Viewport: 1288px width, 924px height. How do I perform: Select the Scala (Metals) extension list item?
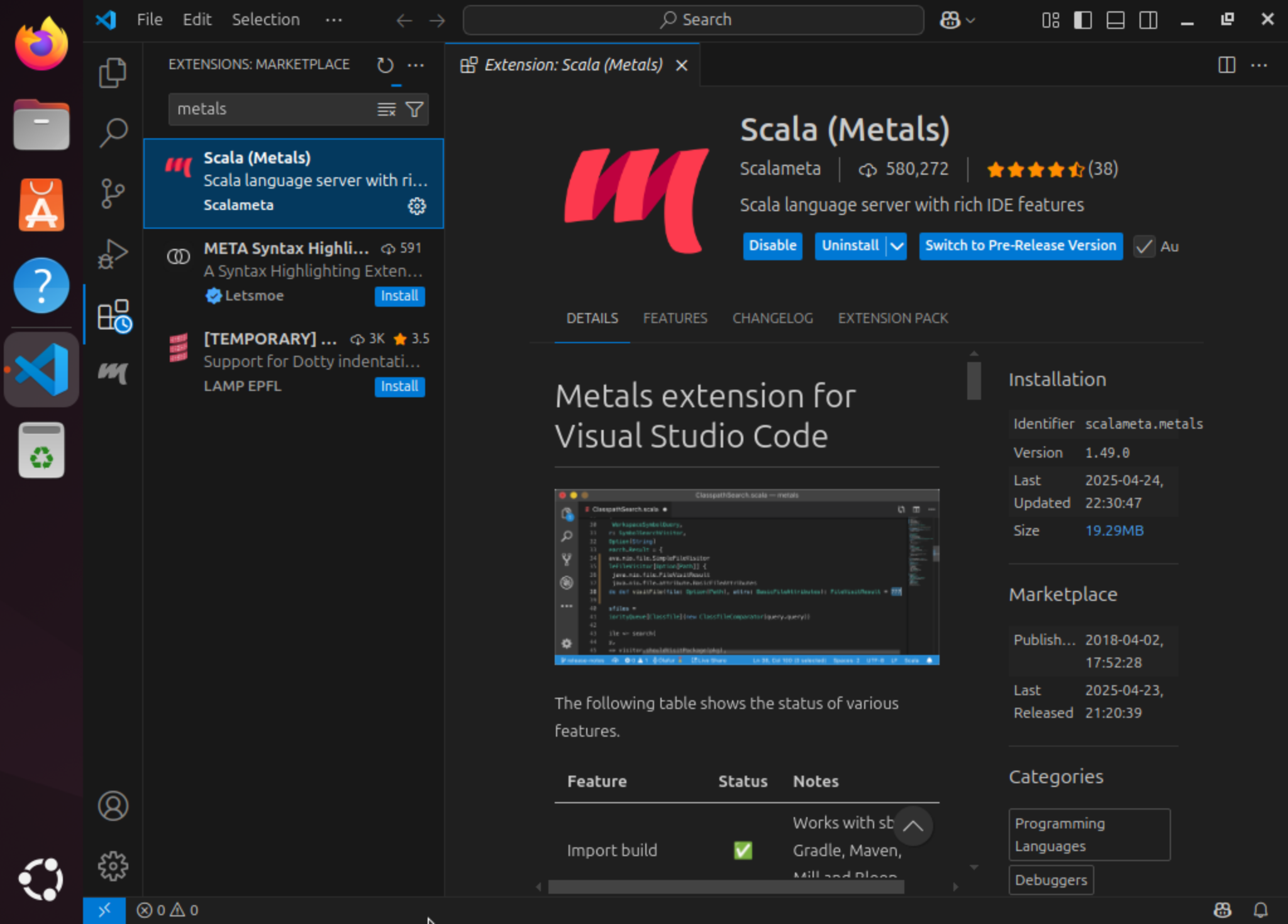click(x=294, y=183)
